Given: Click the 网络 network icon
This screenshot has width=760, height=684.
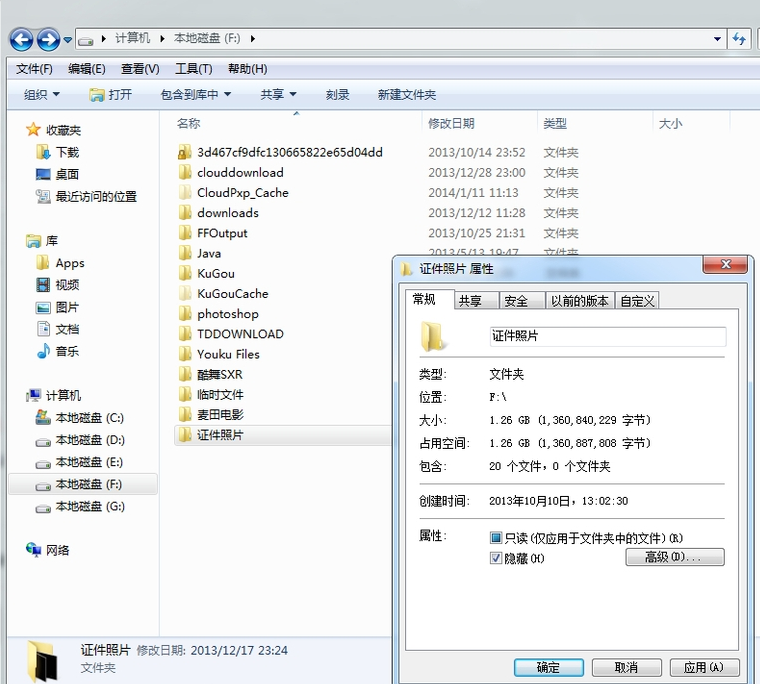Looking at the screenshot, I should click(x=34, y=550).
